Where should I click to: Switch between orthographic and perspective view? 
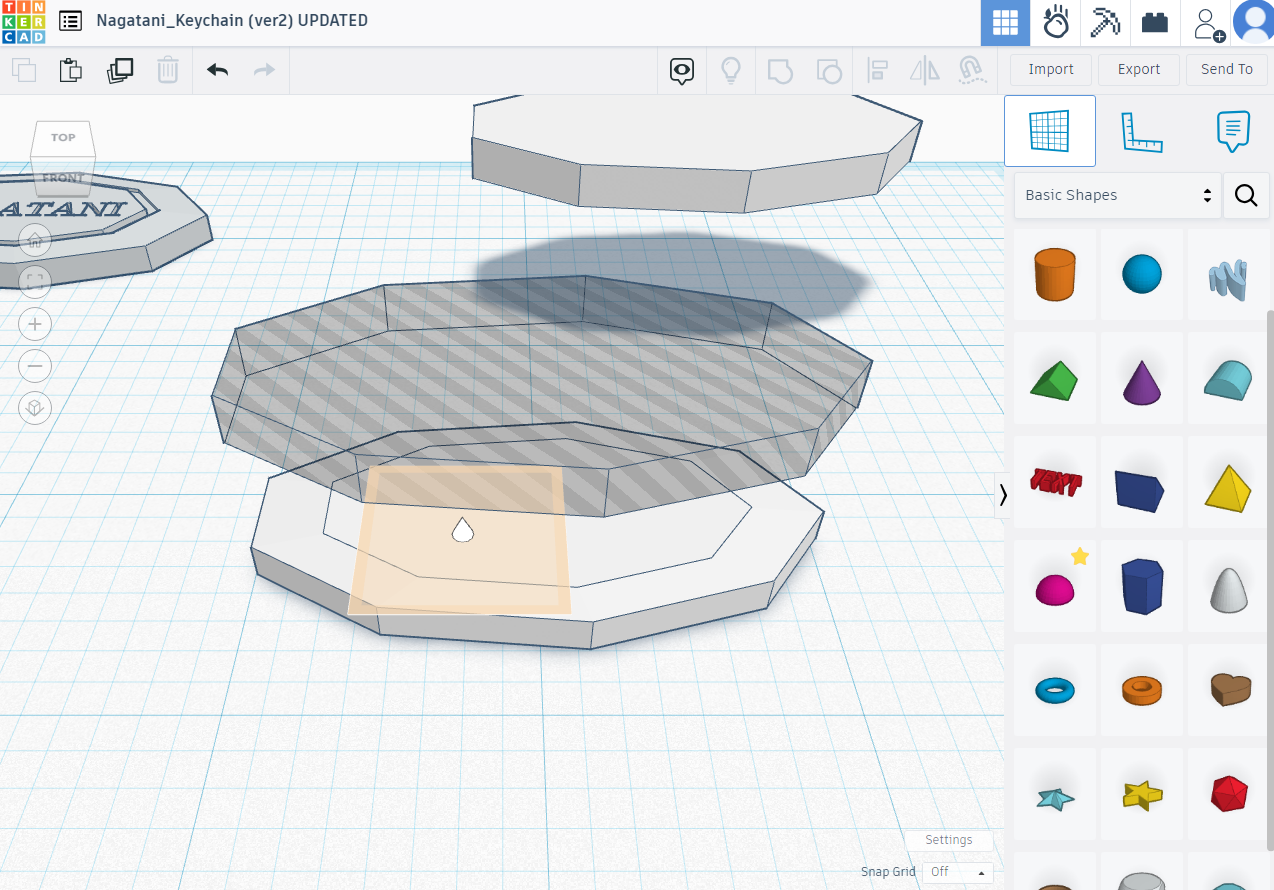point(34,408)
